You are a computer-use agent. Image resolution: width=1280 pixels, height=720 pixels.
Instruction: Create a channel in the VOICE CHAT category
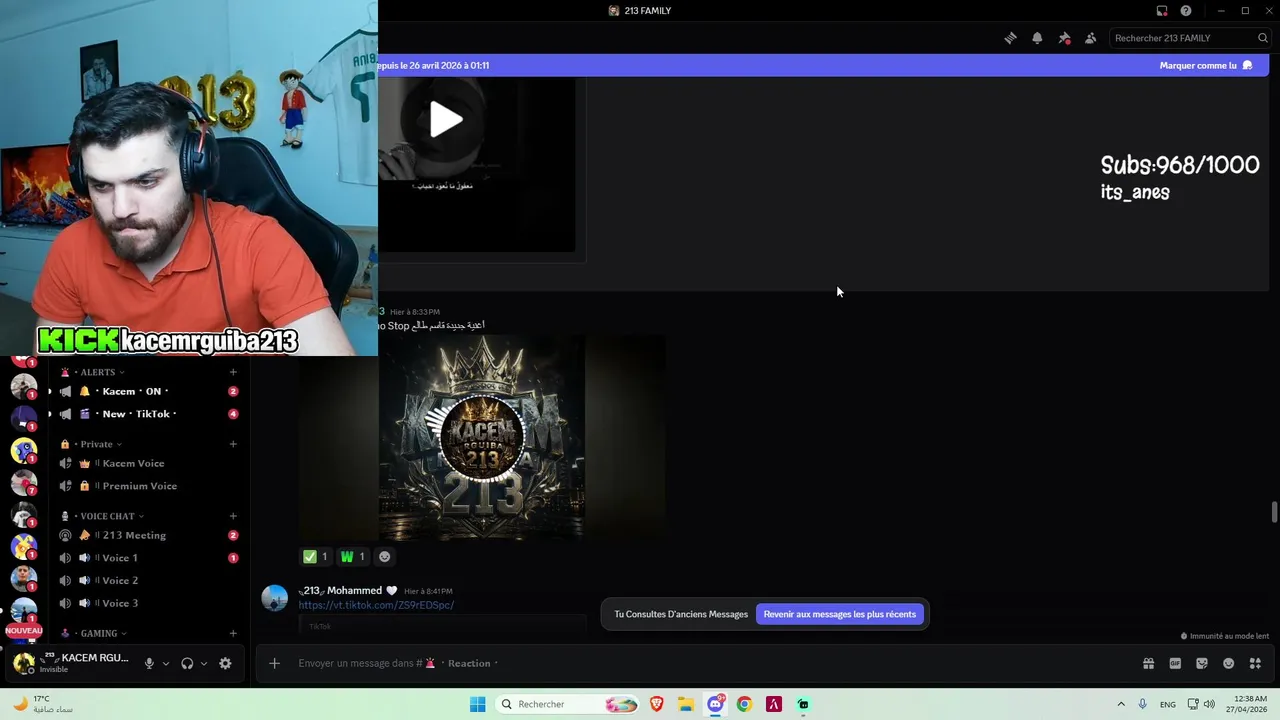point(233,516)
